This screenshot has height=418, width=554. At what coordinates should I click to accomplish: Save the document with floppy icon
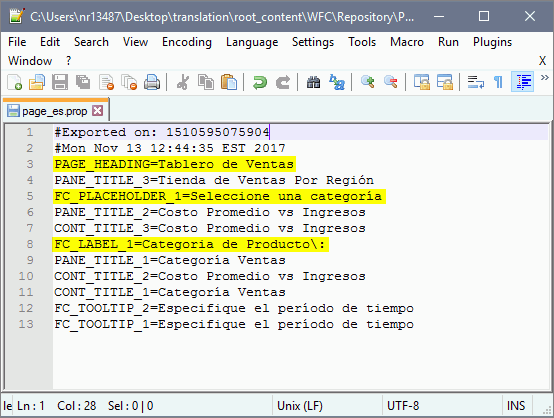[x=60, y=82]
